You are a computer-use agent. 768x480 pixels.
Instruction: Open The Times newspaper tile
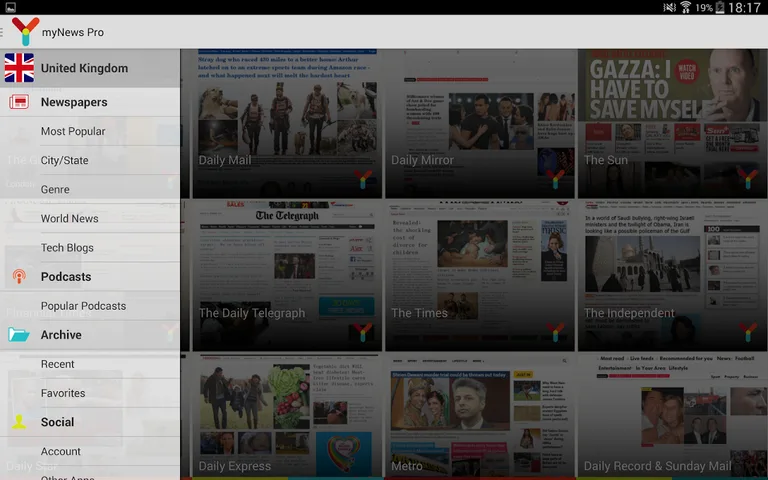480,275
